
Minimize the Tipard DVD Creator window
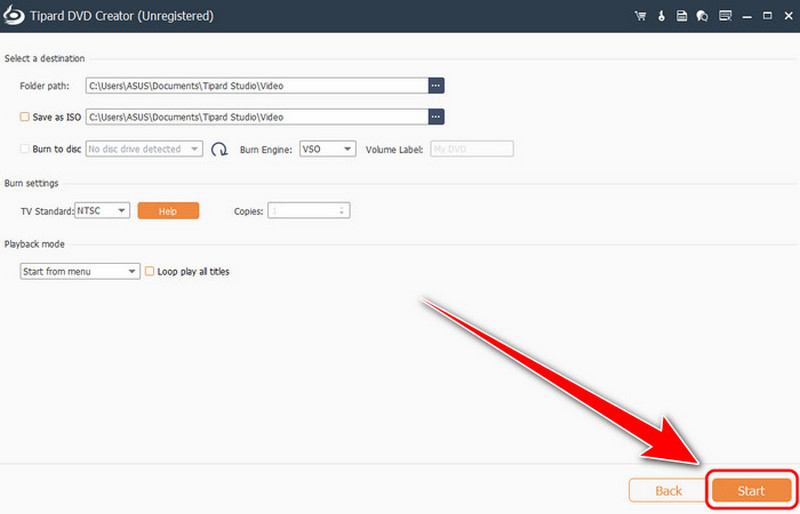point(747,16)
